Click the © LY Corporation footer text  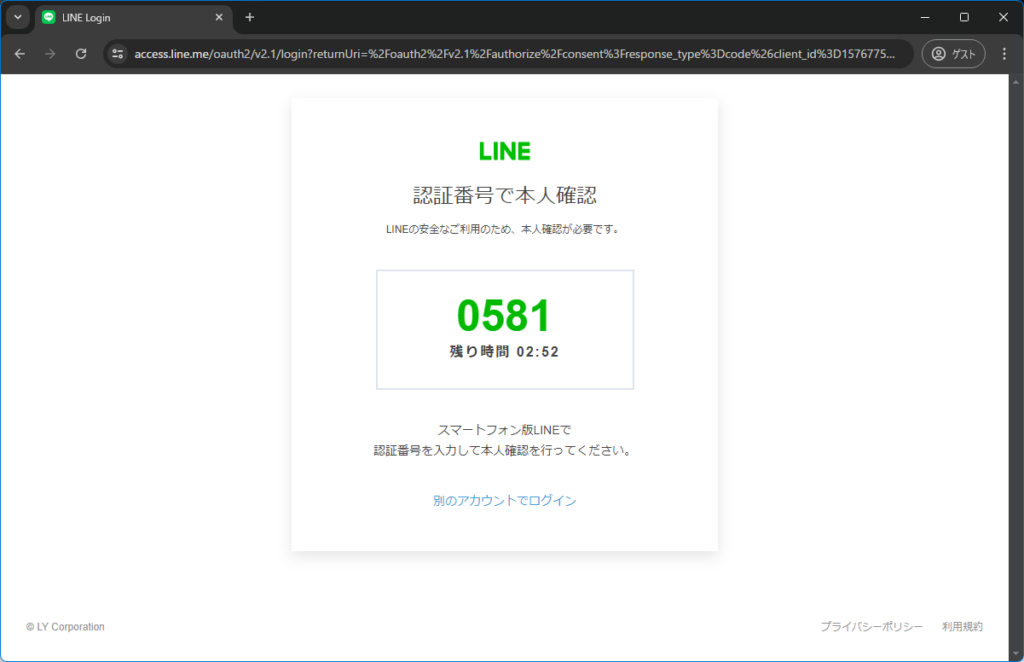tap(65, 627)
